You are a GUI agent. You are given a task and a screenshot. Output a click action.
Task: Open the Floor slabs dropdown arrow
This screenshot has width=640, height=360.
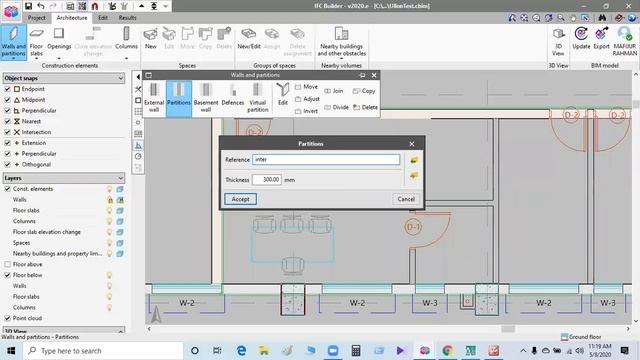pyautogui.click(x=36, y=59)
